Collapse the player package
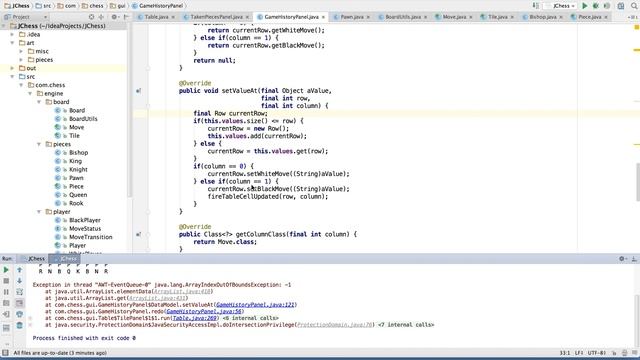 coord(40,212)
